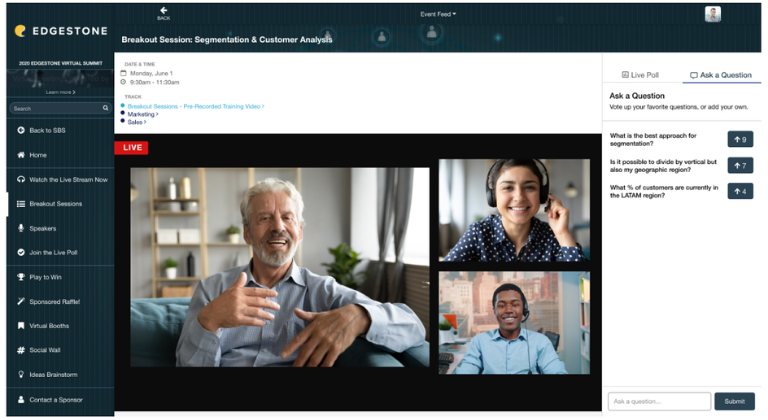The image size is (768, 420).
Task: Expand the Marketing track link
Action: click(142, 114)
